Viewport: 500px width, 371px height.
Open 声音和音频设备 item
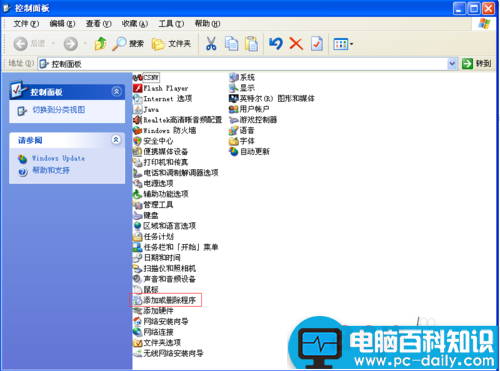tap(164, 279)
